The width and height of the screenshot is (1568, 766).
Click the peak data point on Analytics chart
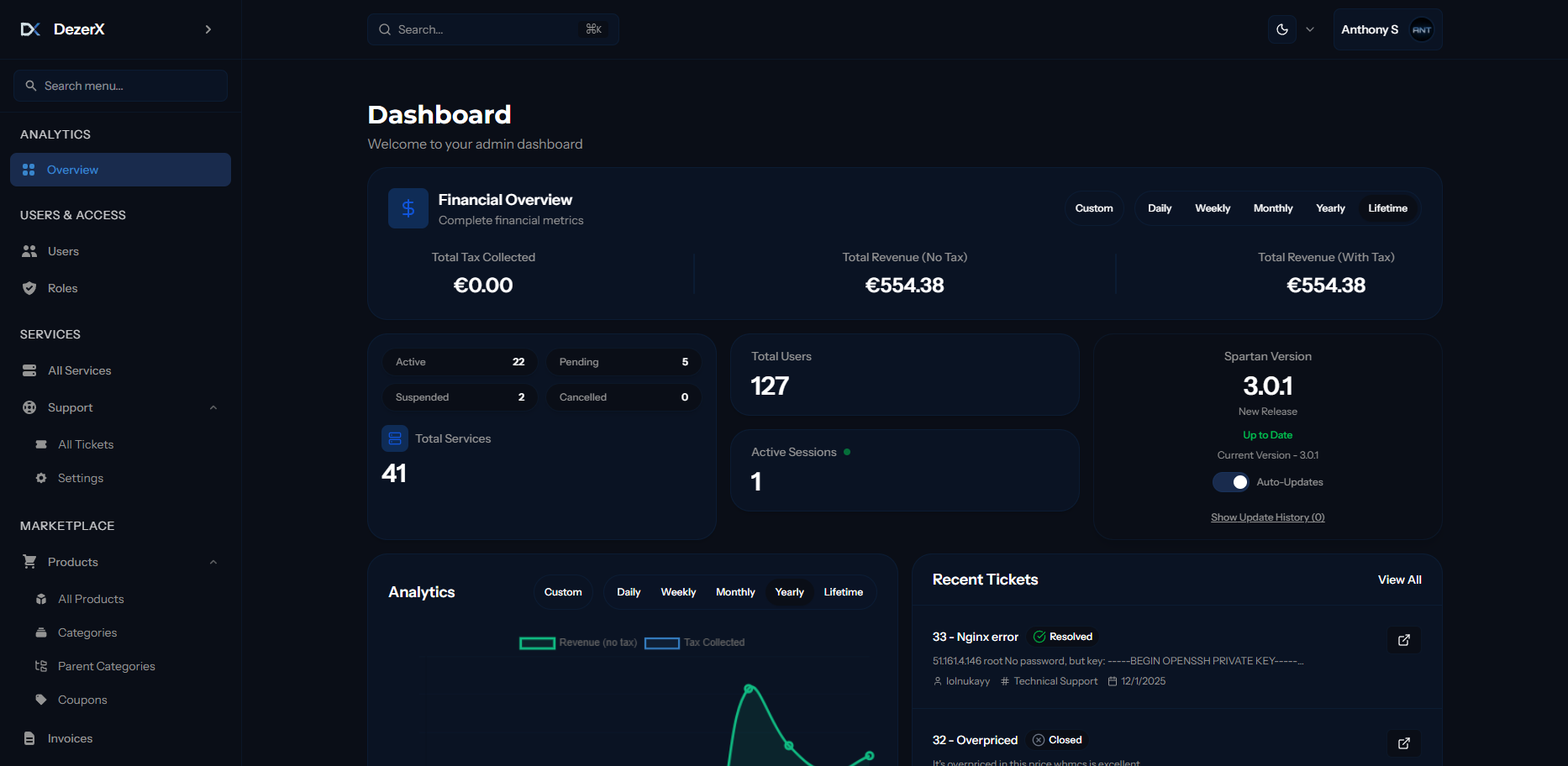click(749, 689)
